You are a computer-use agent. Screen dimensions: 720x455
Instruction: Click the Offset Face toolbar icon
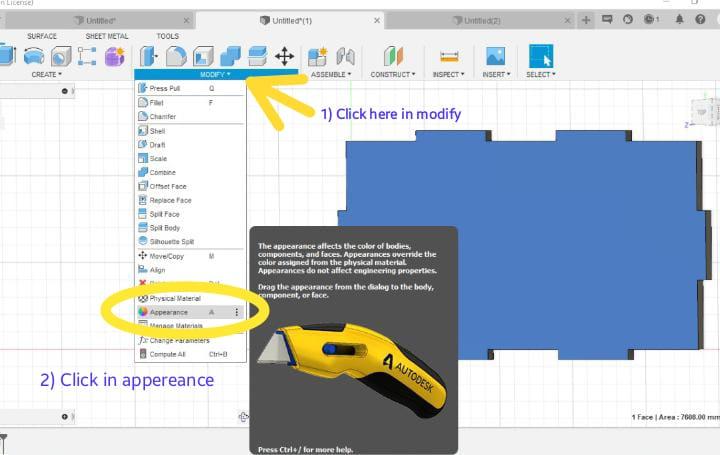coord(258,56)
